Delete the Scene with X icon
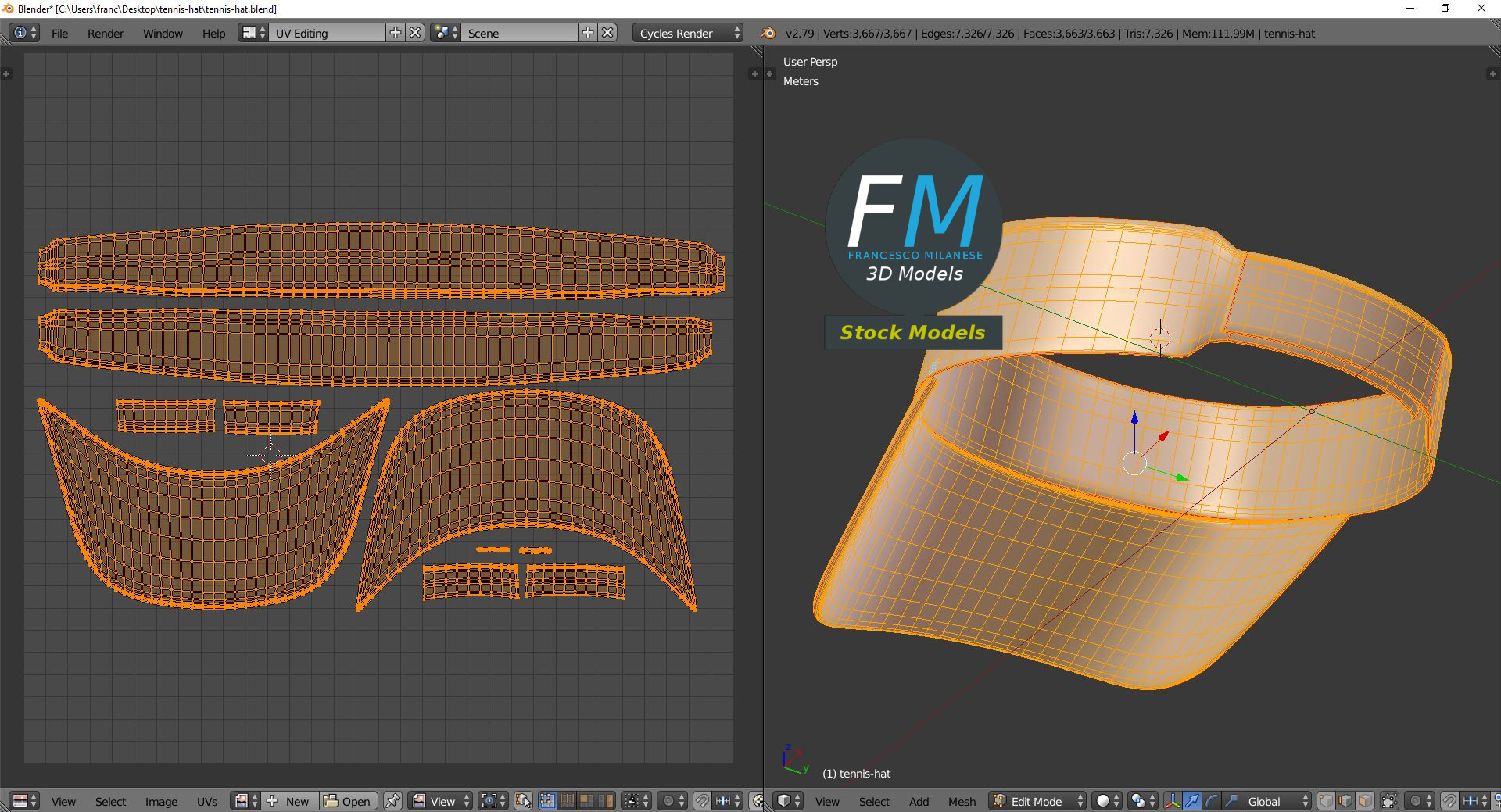 click(607, 33)
